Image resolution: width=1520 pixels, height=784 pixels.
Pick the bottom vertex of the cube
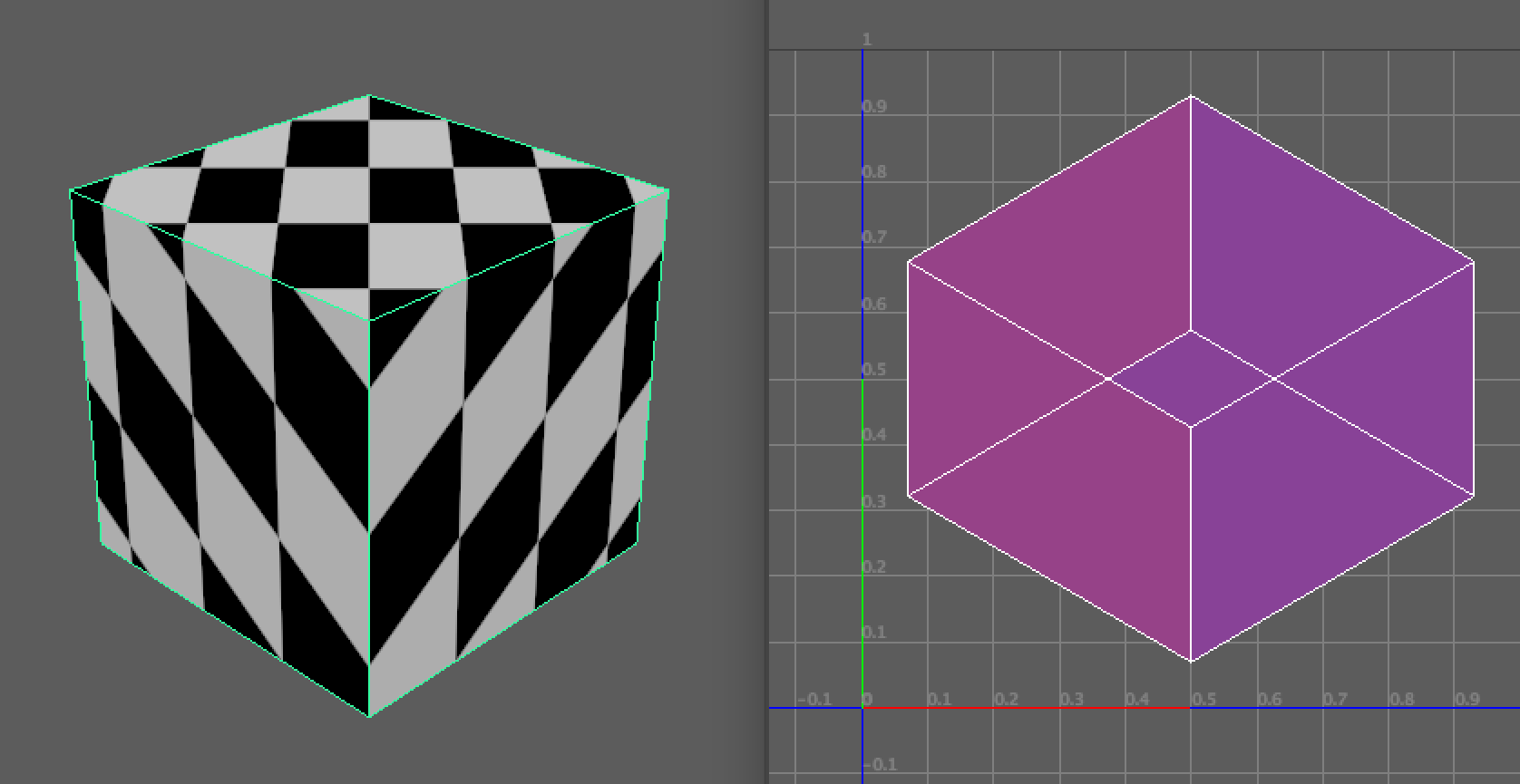[x=369, y=716]
